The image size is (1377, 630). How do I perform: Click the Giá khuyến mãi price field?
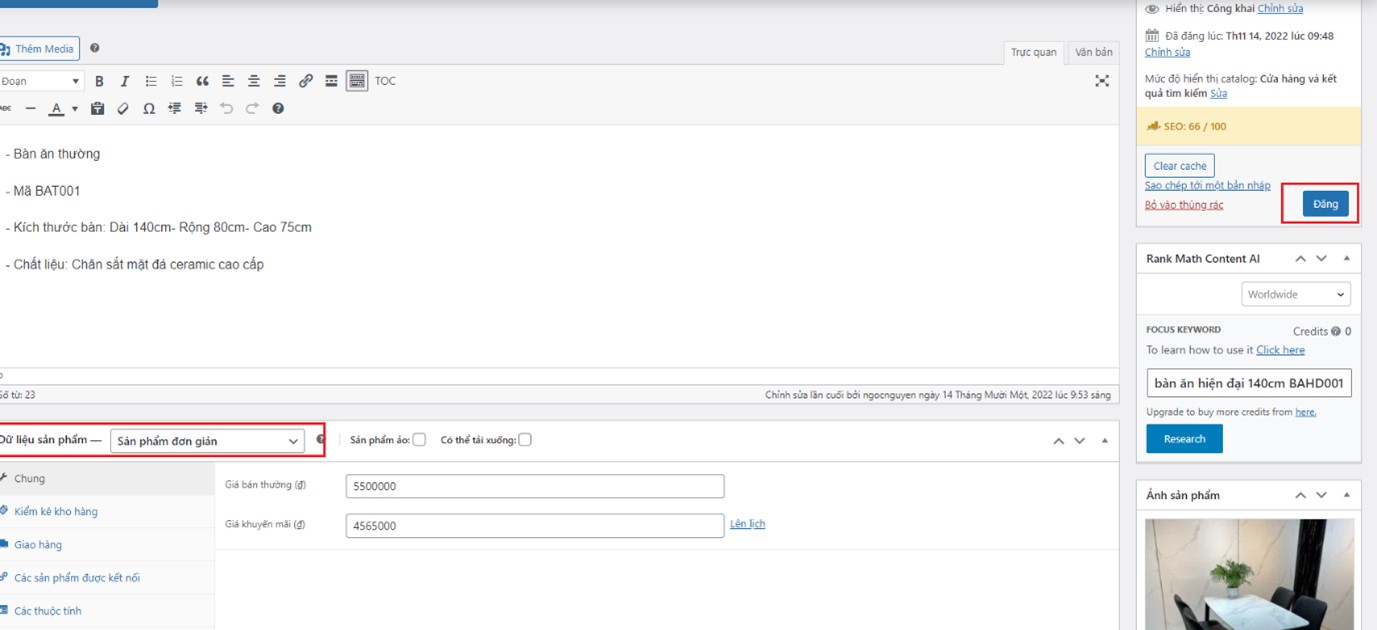click(534, 525)
